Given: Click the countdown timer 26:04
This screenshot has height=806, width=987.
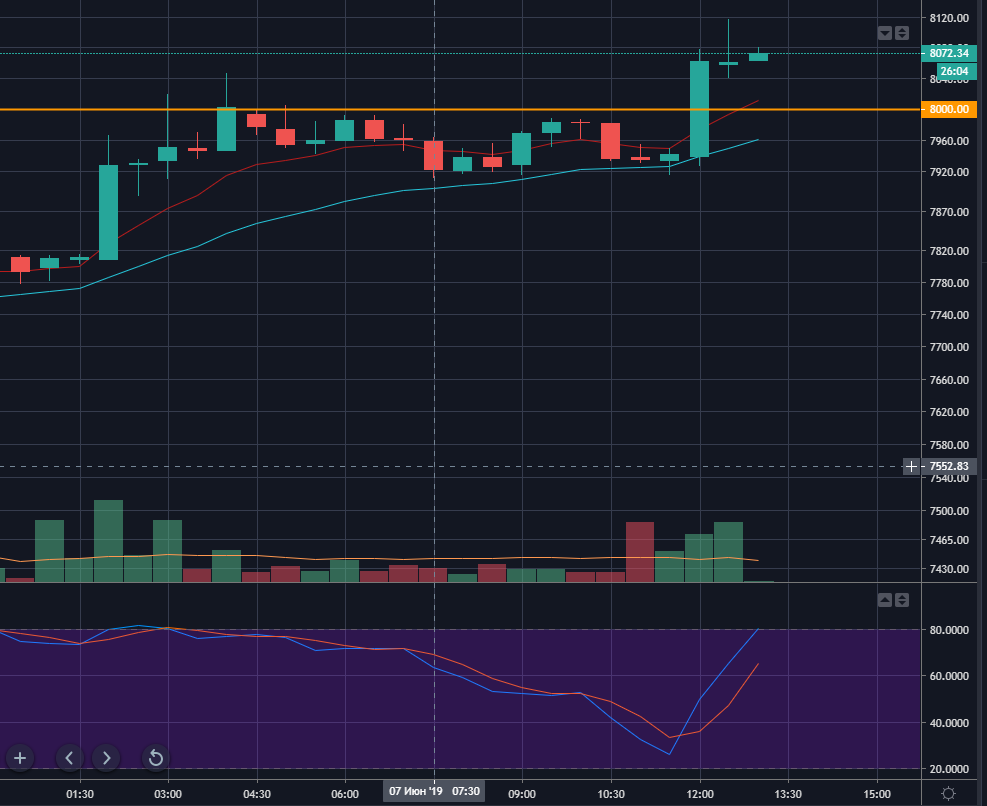Looking at the screenshot, I should coord(956,71).
